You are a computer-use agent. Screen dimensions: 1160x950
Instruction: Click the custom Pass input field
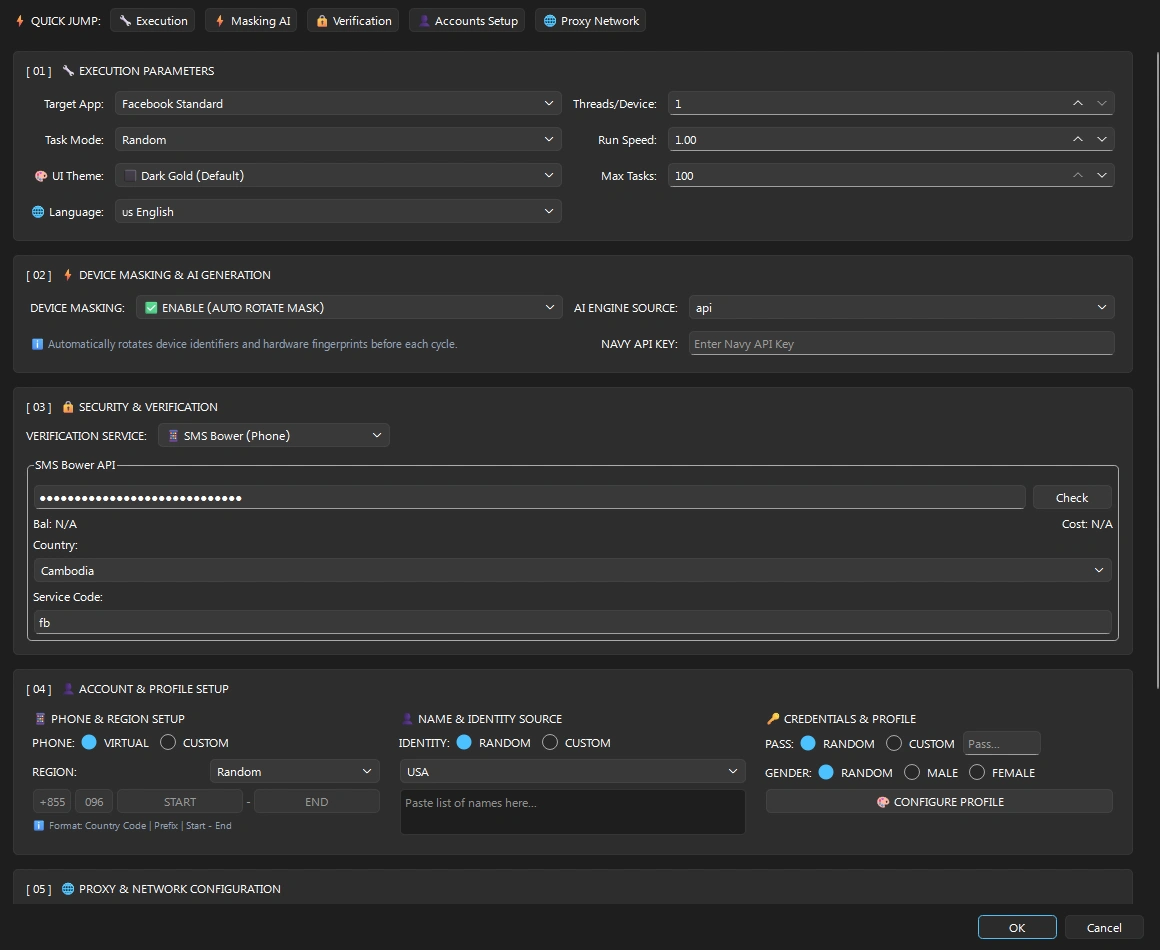click(1002, 744)
